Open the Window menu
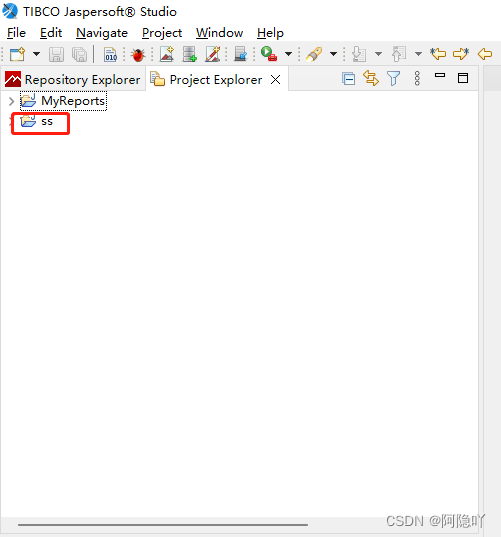The height and width of the screenshot is (537, 501). (220, 33)
